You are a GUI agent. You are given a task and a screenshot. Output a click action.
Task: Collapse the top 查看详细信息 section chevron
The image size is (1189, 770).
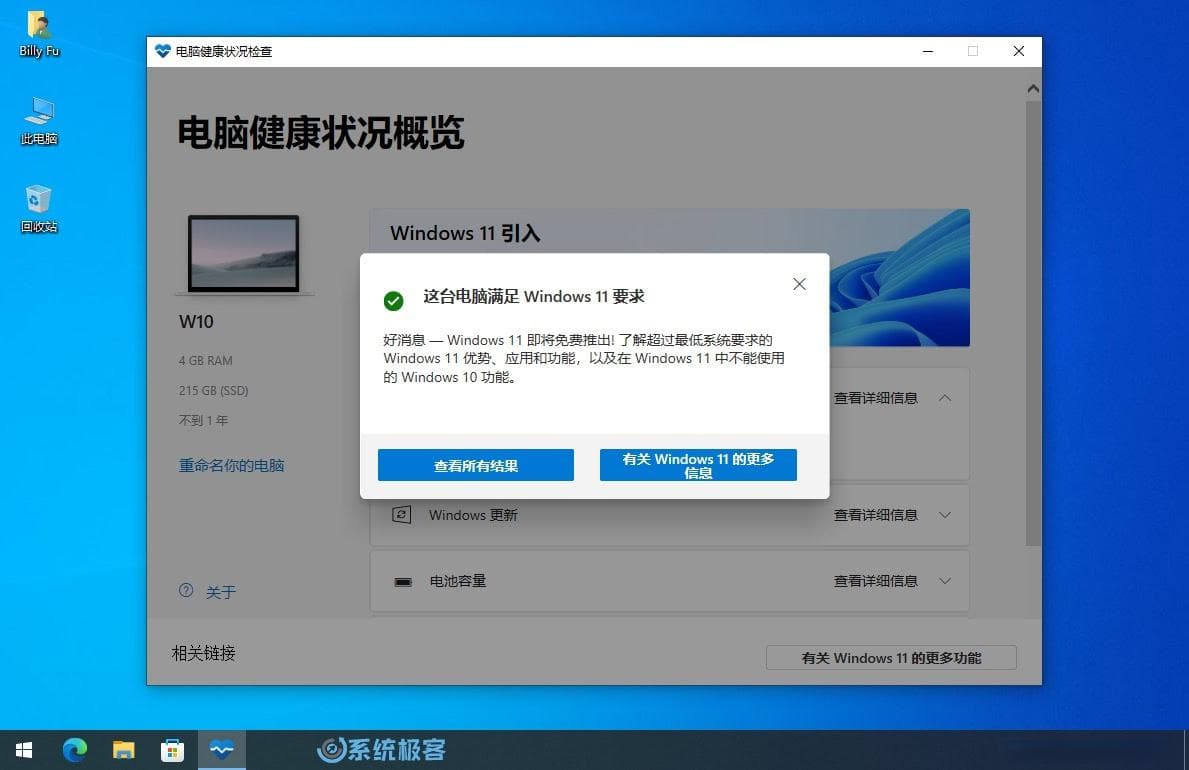pos(945,398)
